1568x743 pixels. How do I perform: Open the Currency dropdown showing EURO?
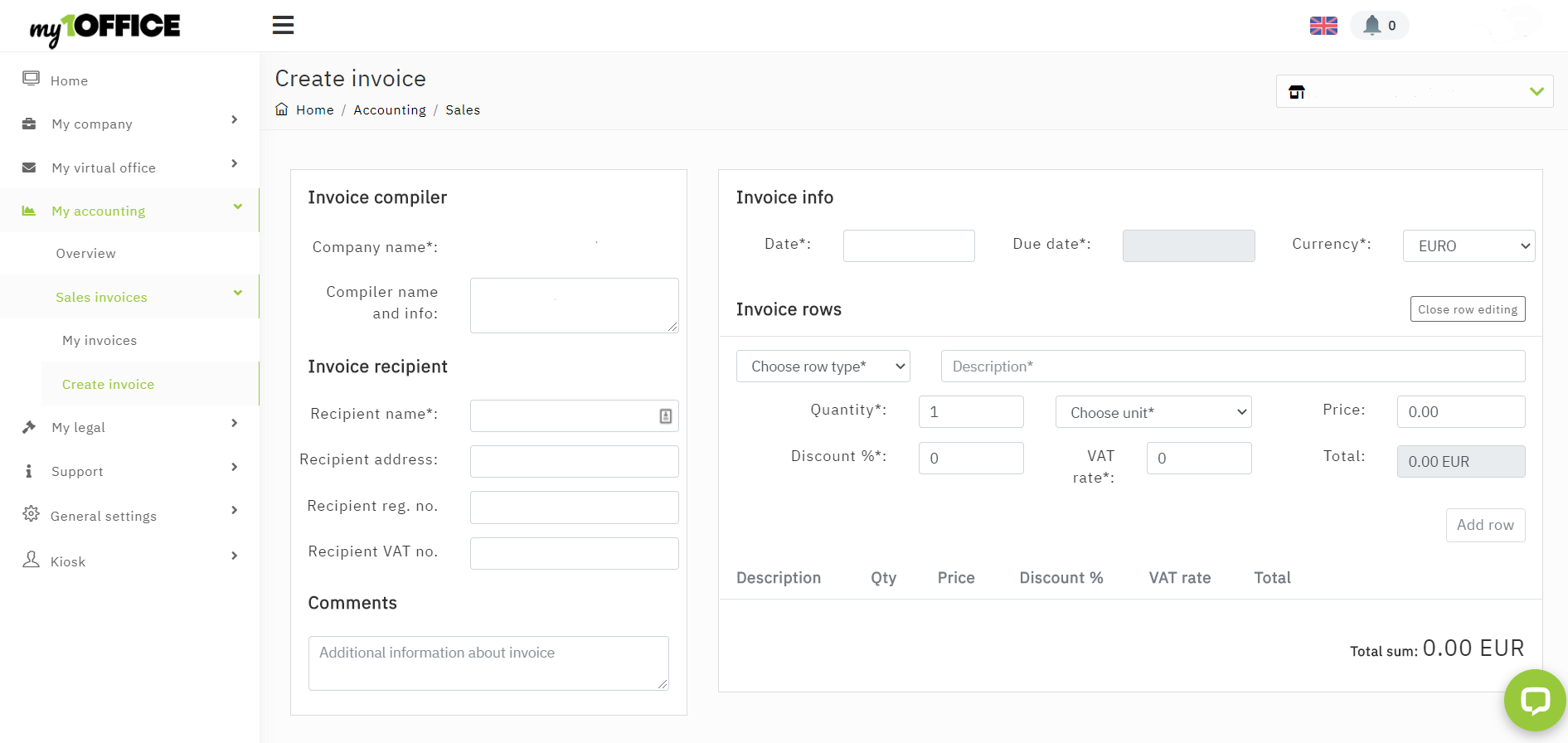[1468, 246]
